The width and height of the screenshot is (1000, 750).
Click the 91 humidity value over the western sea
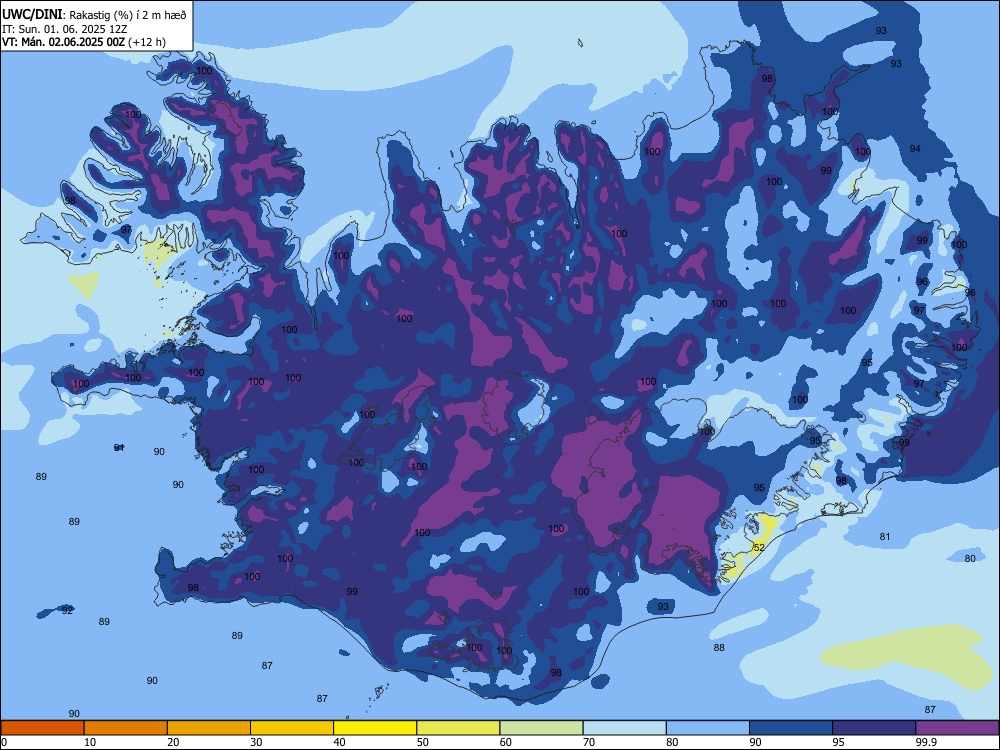point(119,448)
